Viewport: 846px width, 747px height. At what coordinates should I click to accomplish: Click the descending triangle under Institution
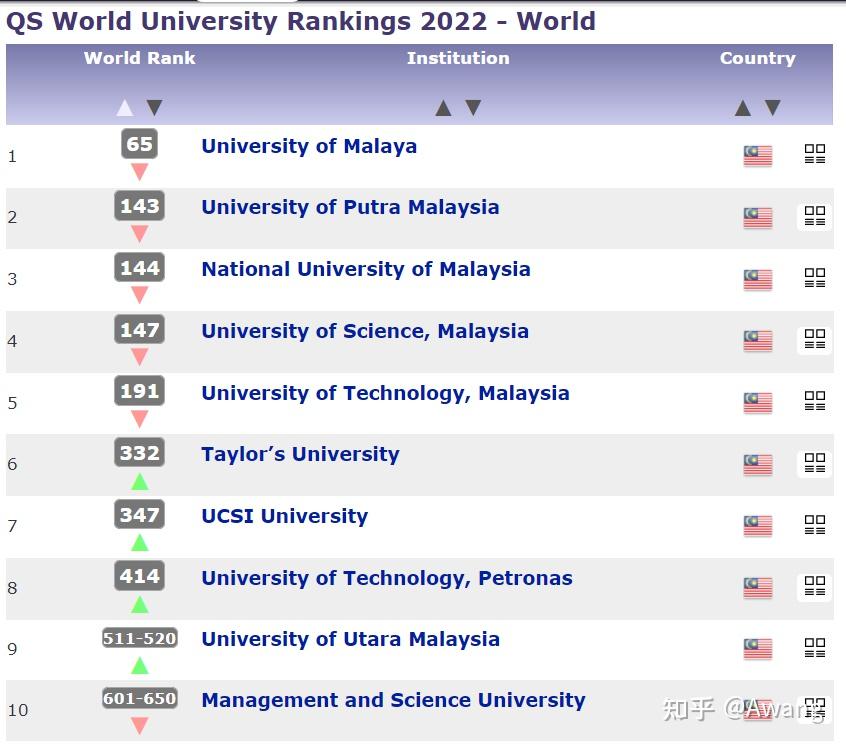(x=471, y=107)
